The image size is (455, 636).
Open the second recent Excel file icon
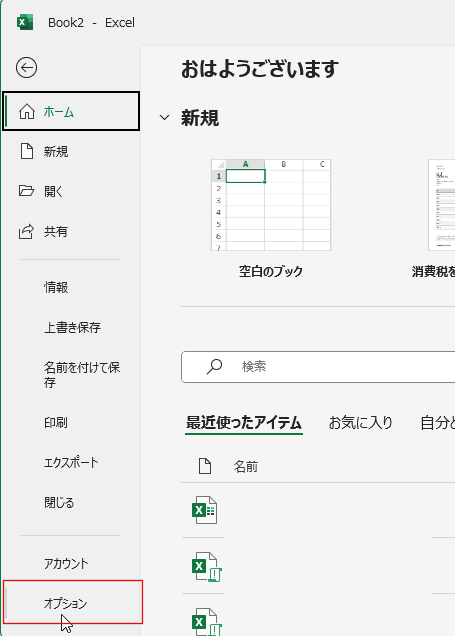(206, 567)
